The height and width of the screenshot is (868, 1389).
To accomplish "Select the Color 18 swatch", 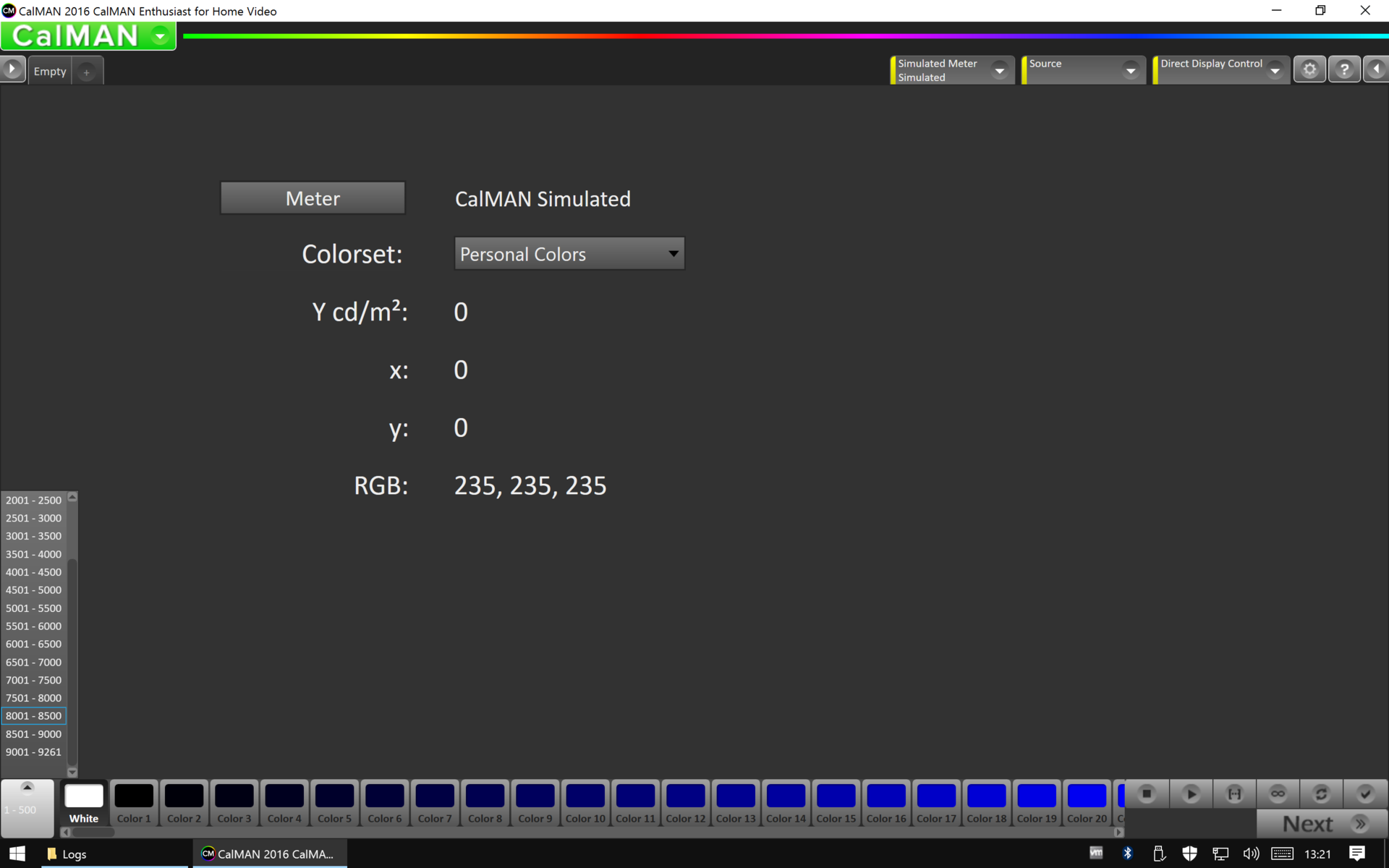I will [987, 804].
